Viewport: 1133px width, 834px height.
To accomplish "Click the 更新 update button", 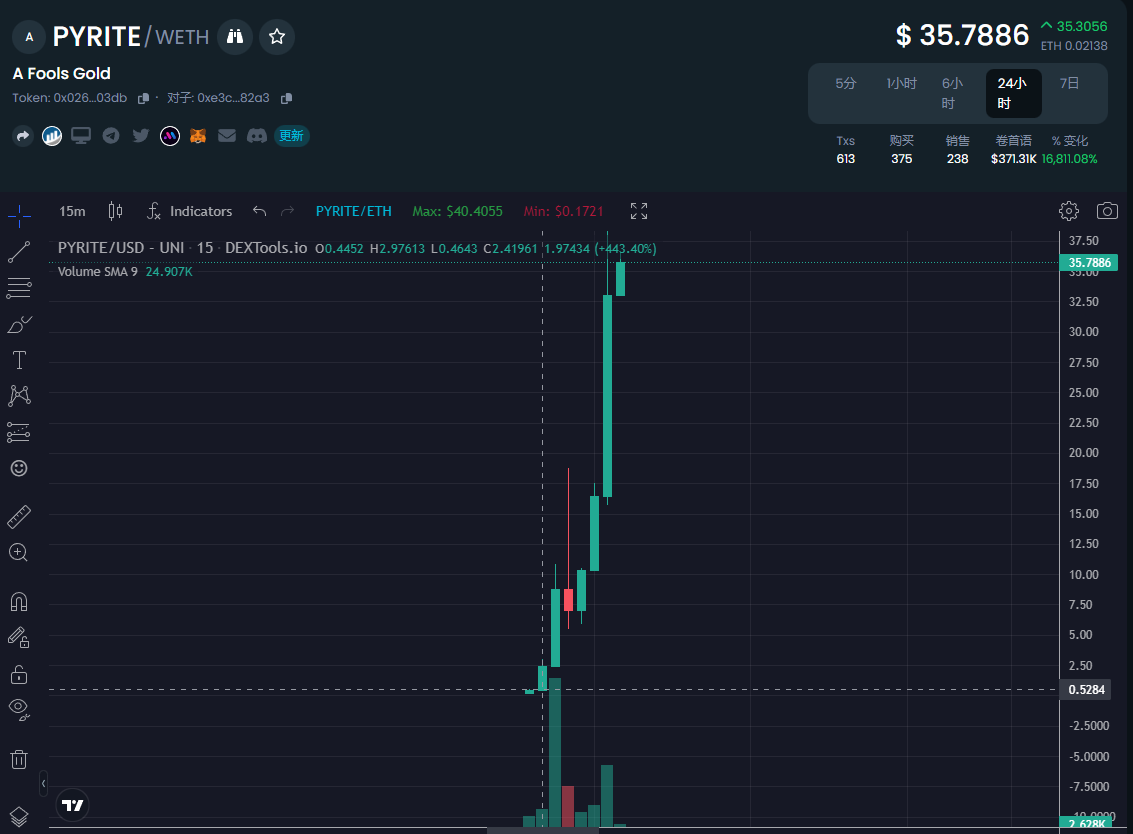I will [291, 136].
